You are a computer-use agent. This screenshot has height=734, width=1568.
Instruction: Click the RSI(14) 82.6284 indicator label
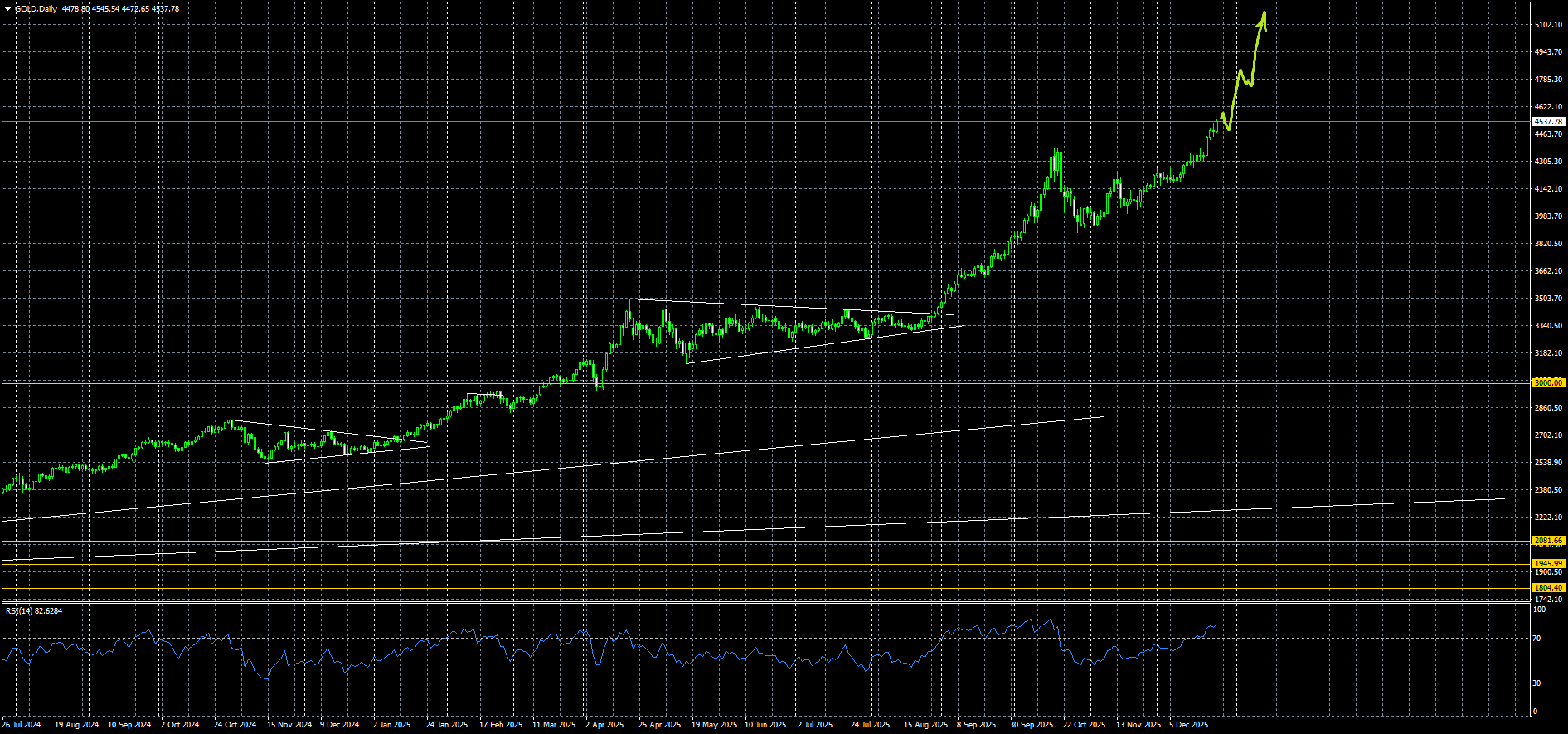tap(34, 611)
